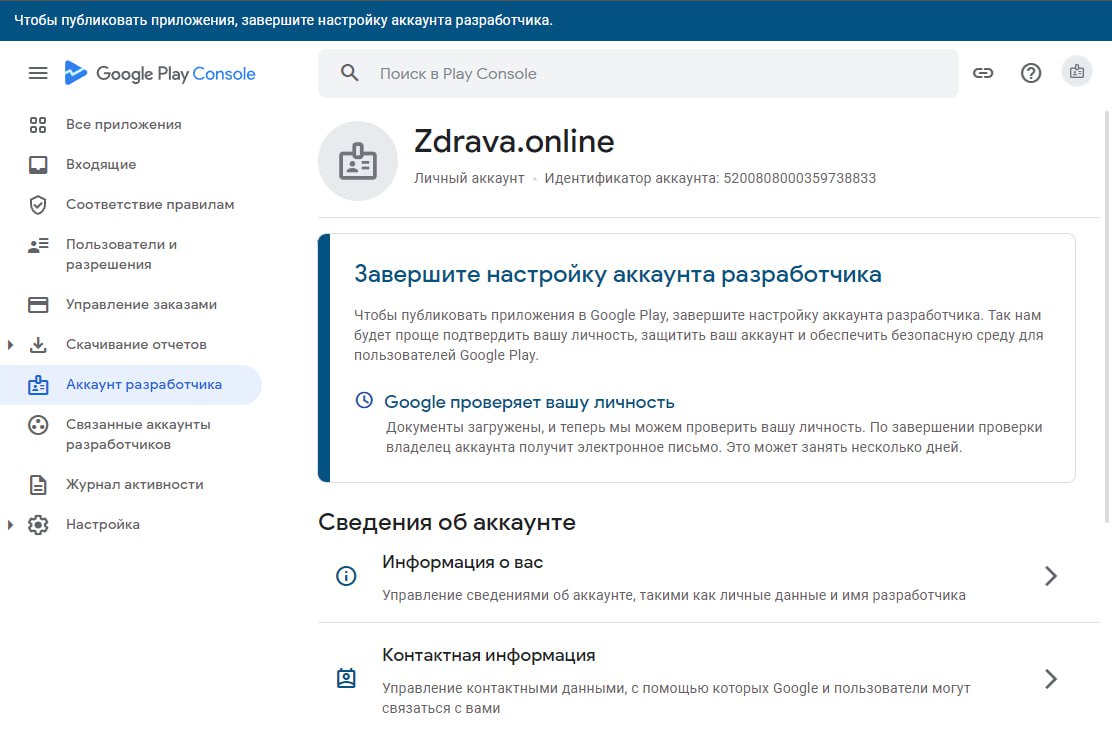The width and height of the screenshot is (1112, 733).
Task: Open Настройка in the sidebar
Action: click(x=103, y=525)
